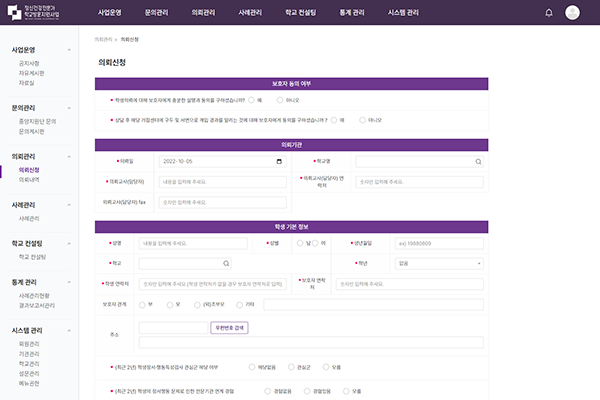Screen dimensions: 600x400
Task: Click the 의뢰관리 breadcrumb link
Action: coord(103,39)
